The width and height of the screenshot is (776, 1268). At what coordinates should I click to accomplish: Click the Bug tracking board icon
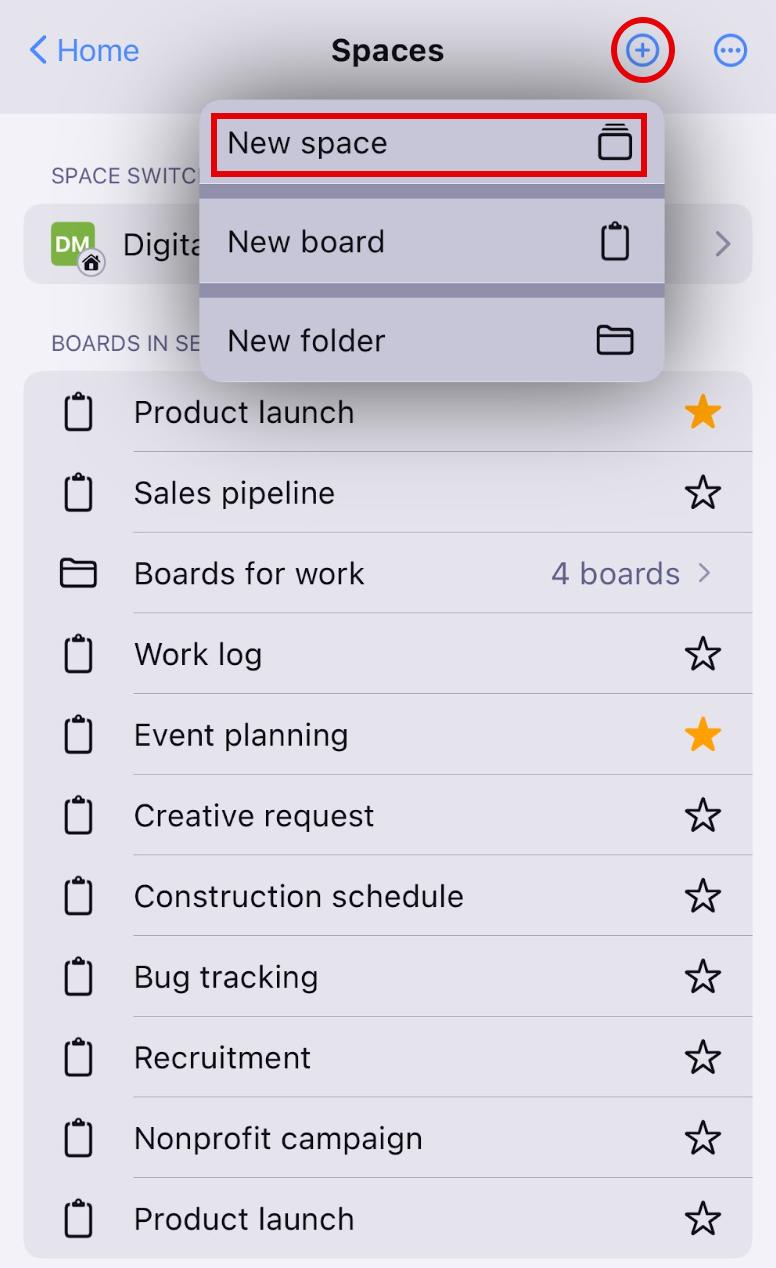coord(78,977)
